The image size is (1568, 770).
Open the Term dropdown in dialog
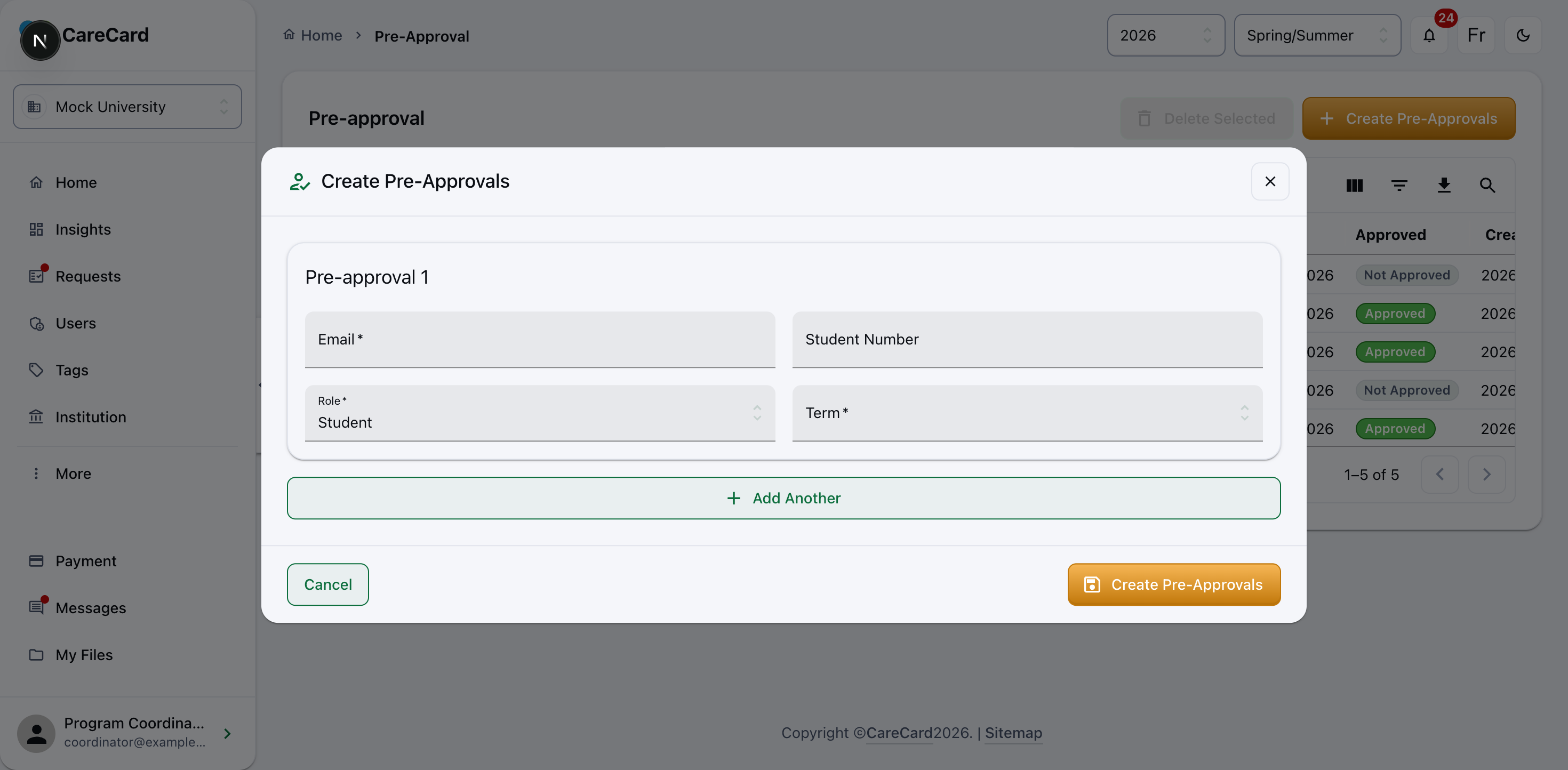click(x=1027, y=413)
